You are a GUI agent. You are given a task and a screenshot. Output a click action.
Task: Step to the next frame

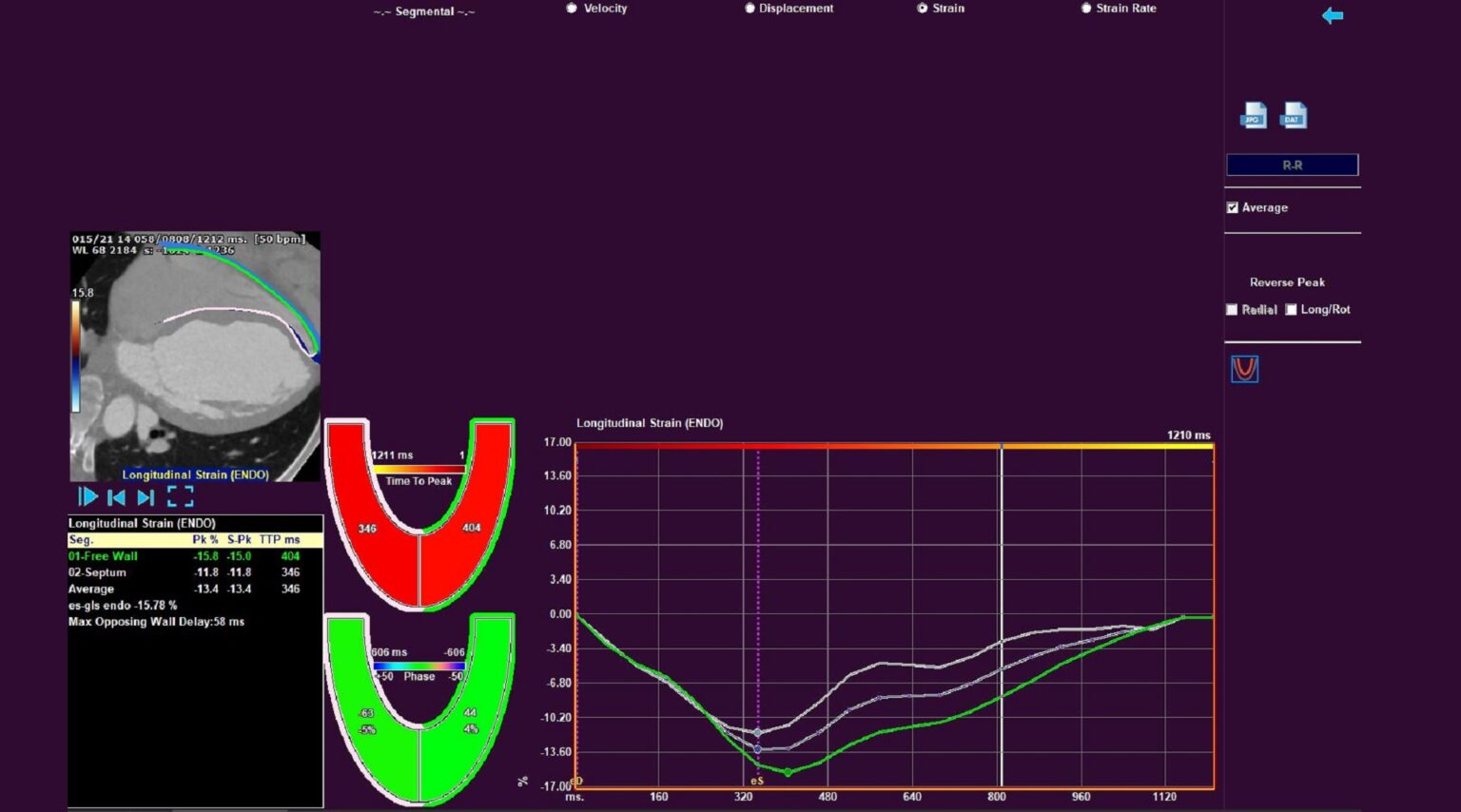pos(146,496)
